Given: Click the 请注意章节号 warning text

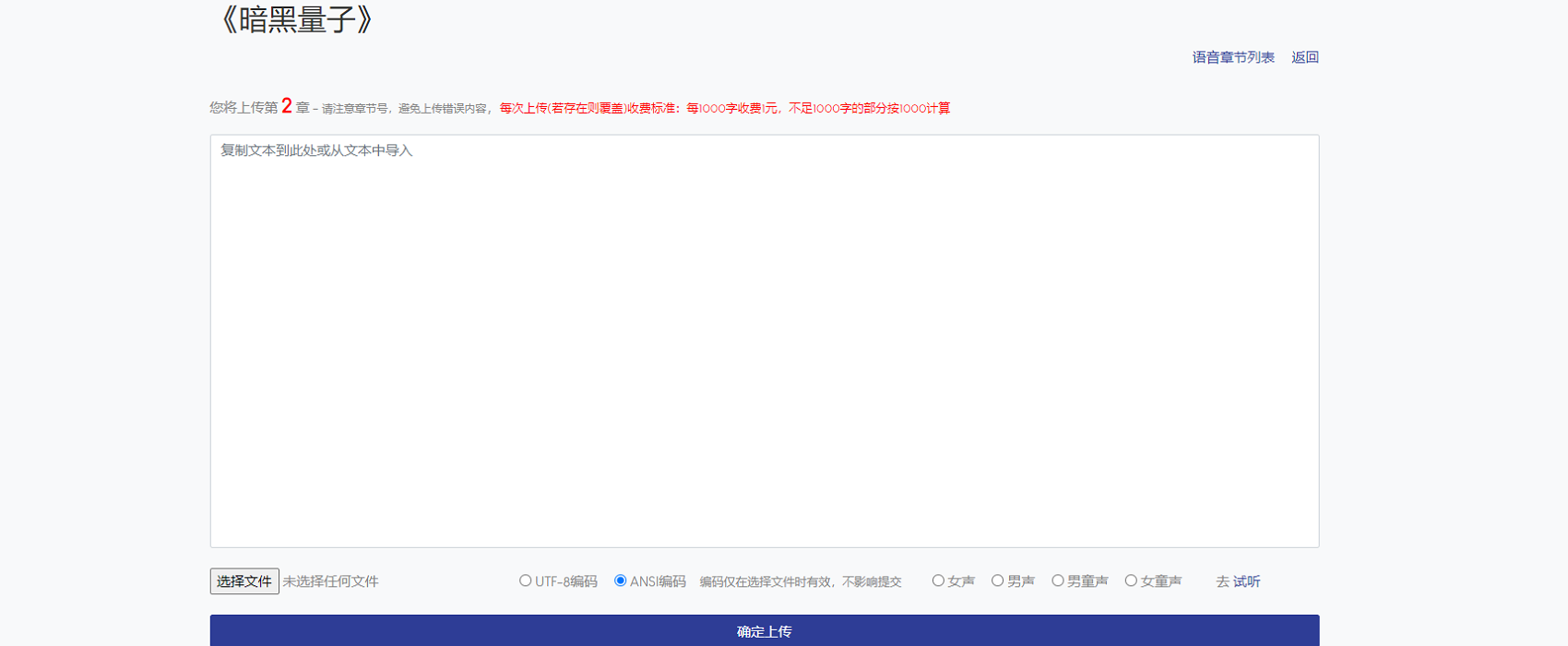Looking at the screenshot, I should [403, 109].
